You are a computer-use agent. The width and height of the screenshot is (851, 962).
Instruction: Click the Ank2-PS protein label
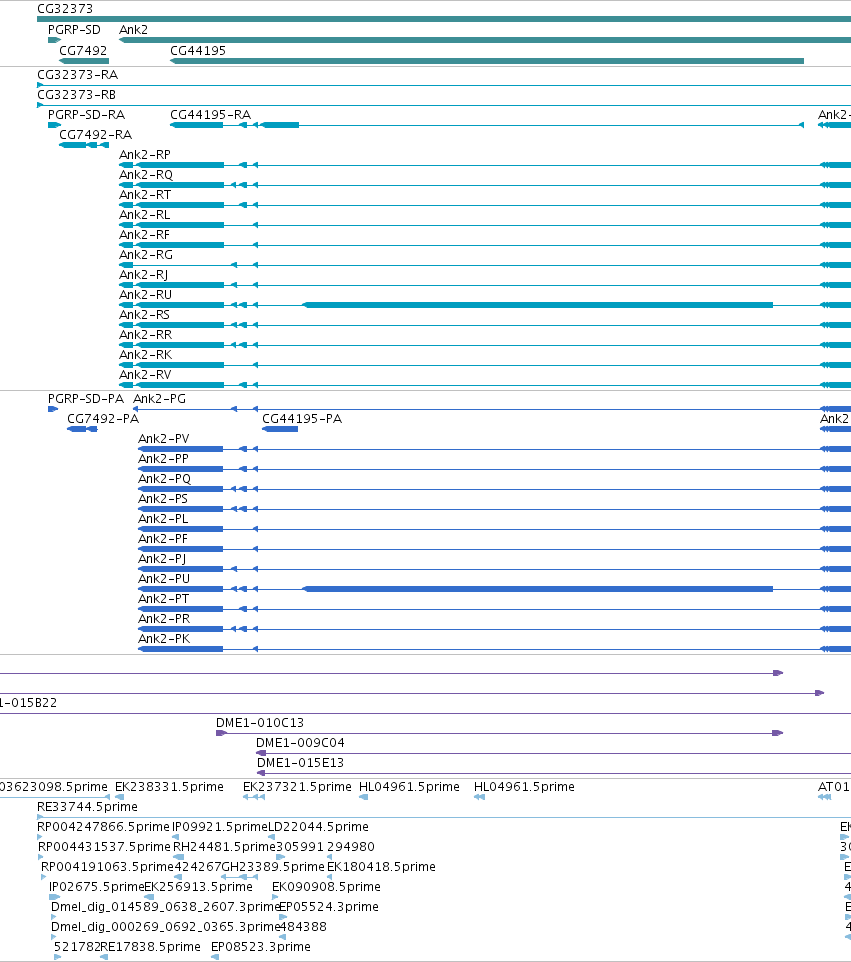tap(163, 499)
